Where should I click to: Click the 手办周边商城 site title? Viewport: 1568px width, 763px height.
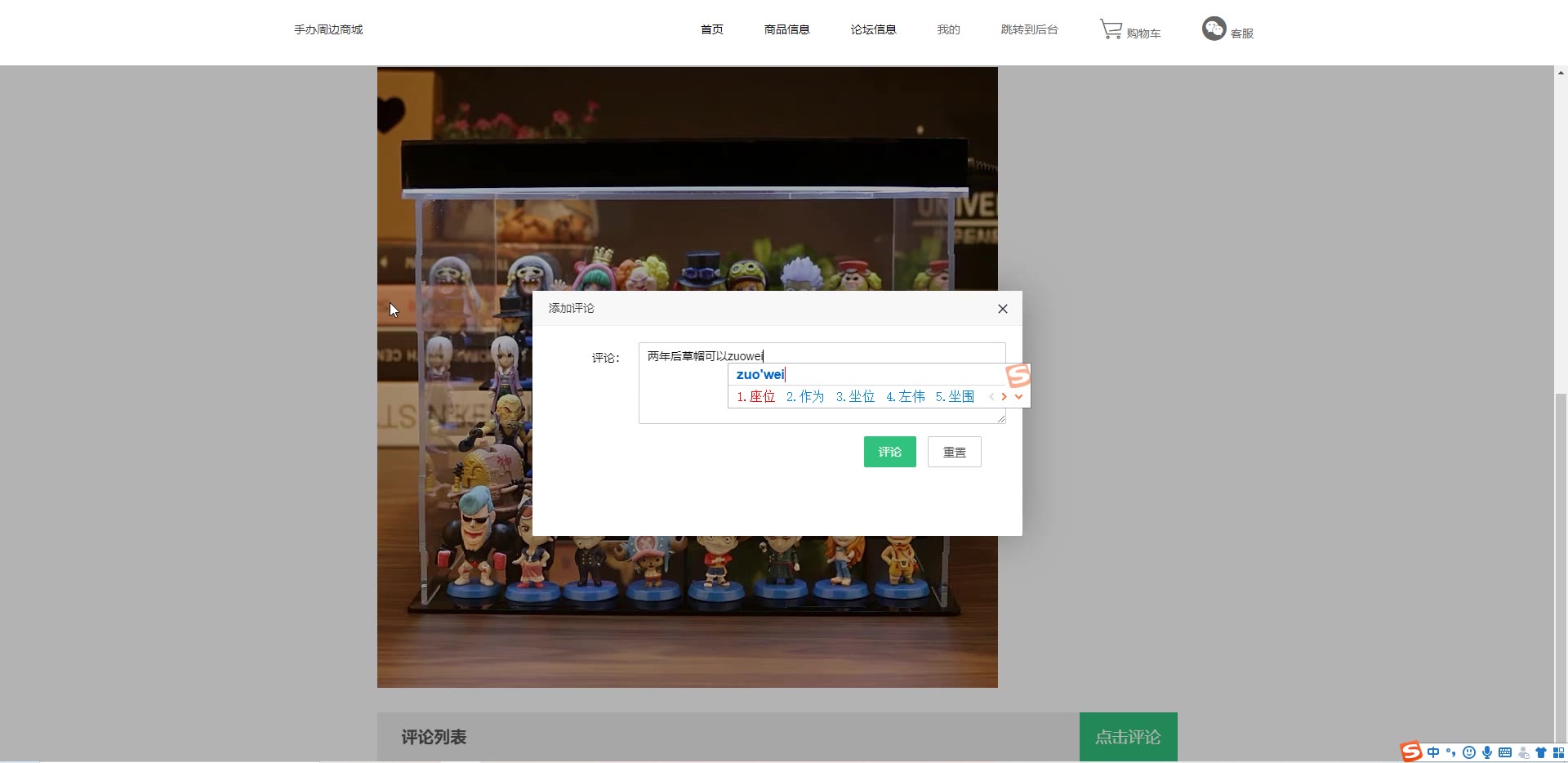pyautogui.click(x=328, y=29)
